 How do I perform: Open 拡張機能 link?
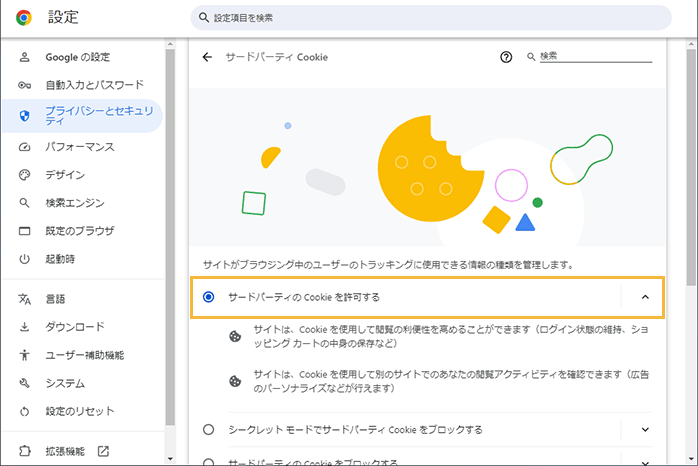click(x=65, y=451)
